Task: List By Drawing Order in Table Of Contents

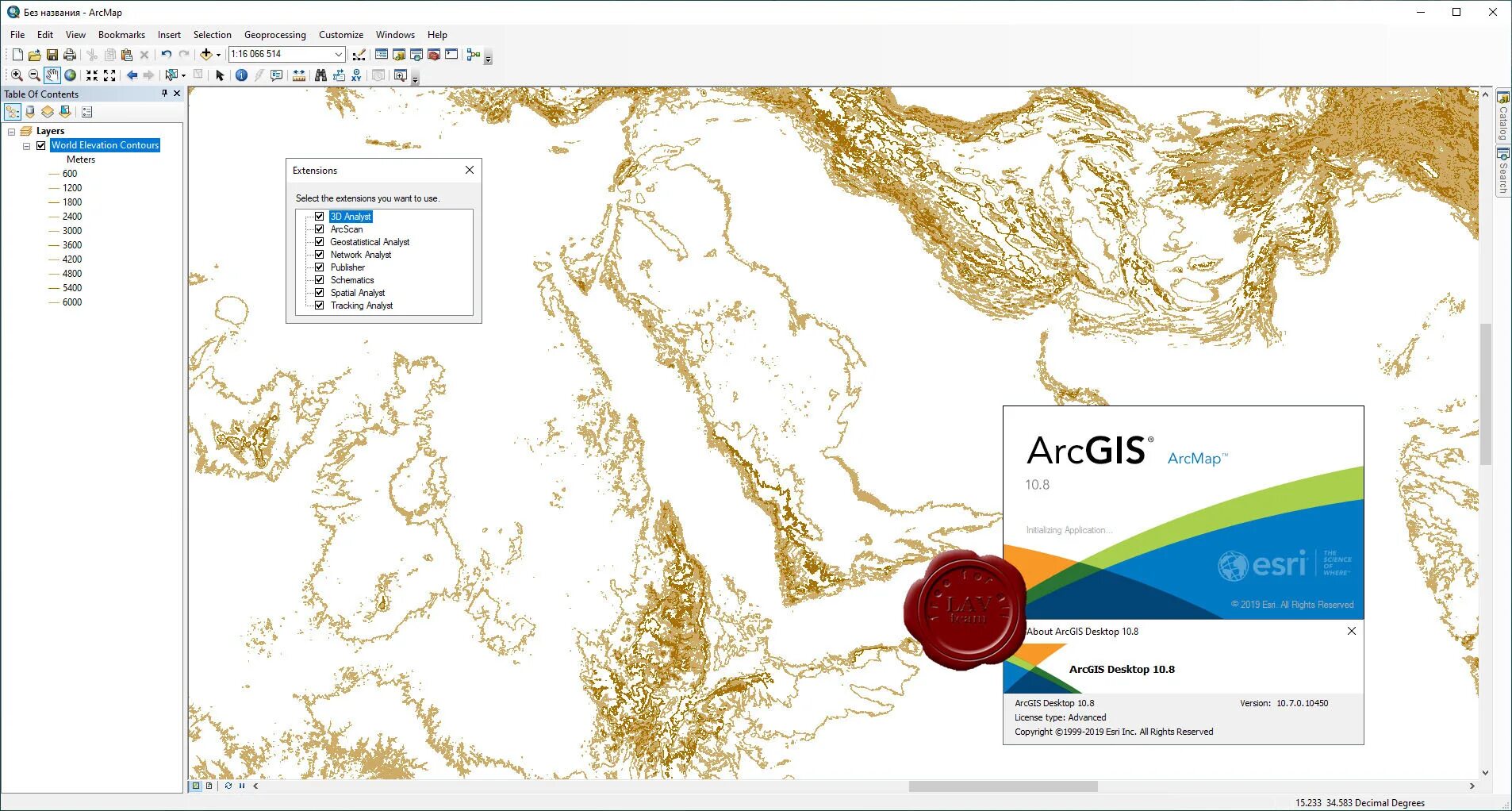Action: tap(13, 112)
